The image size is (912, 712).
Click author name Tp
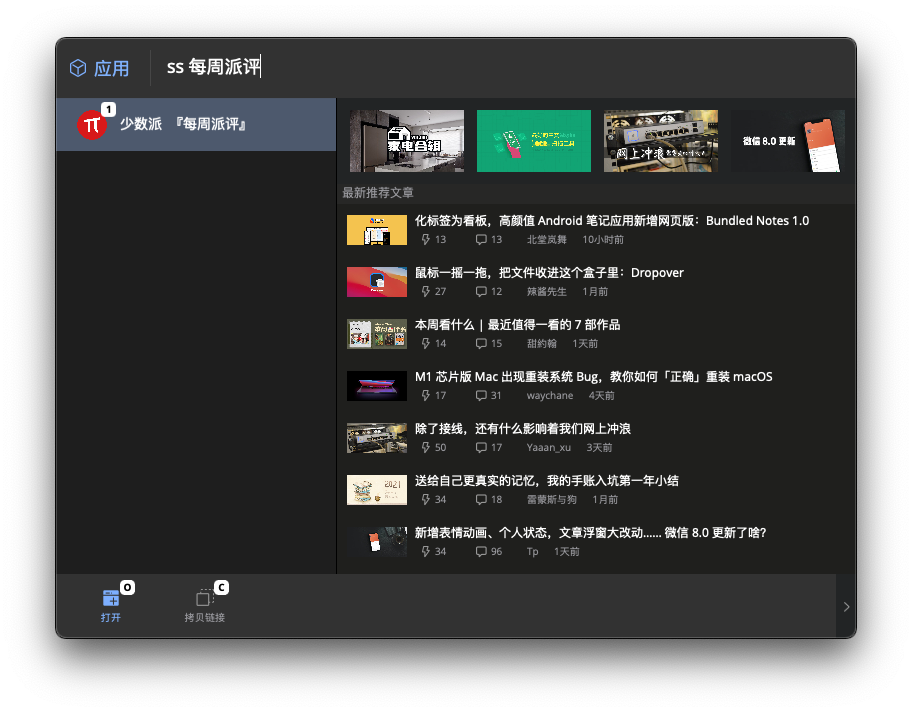point(532,551)
